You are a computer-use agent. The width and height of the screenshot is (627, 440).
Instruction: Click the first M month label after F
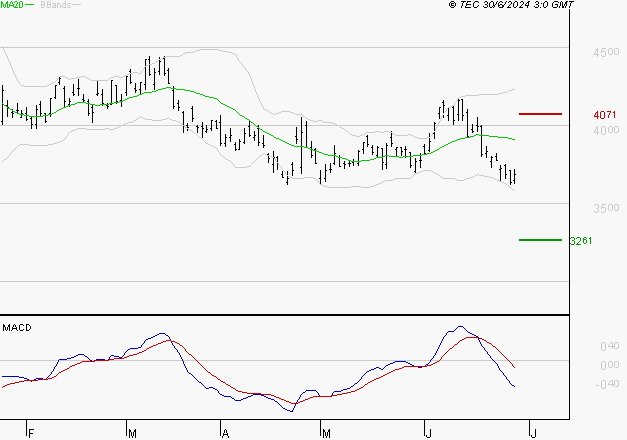click(132, 434)
